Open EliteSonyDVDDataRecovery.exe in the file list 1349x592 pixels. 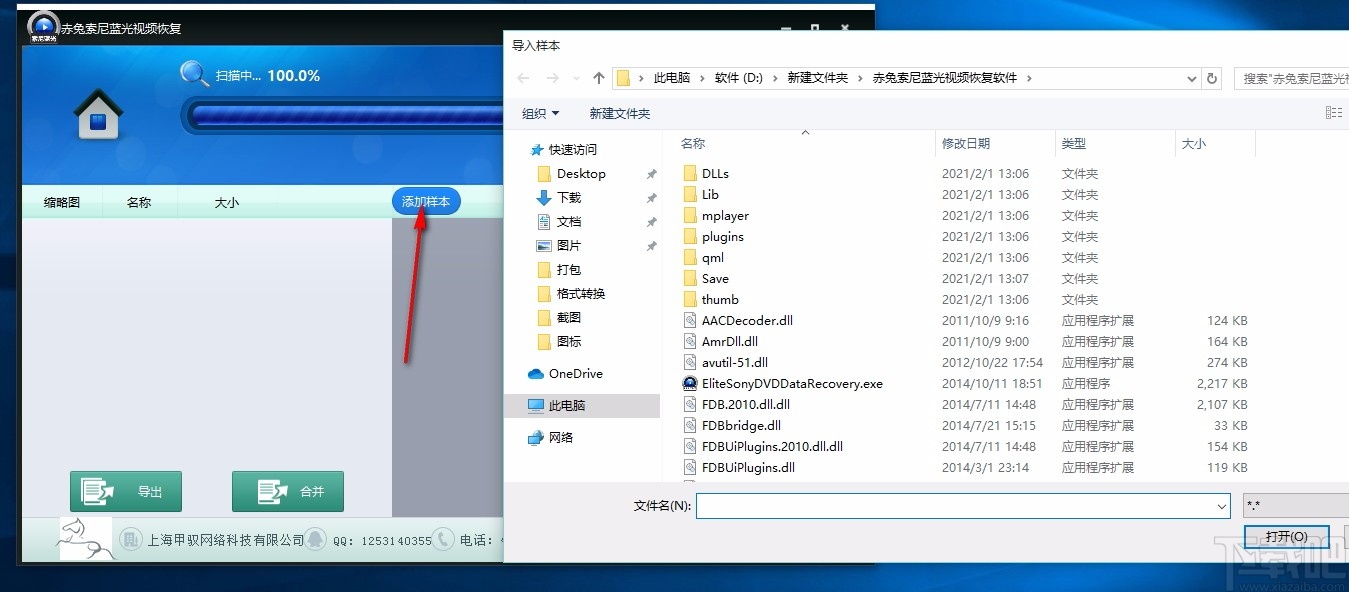(791, 383)
